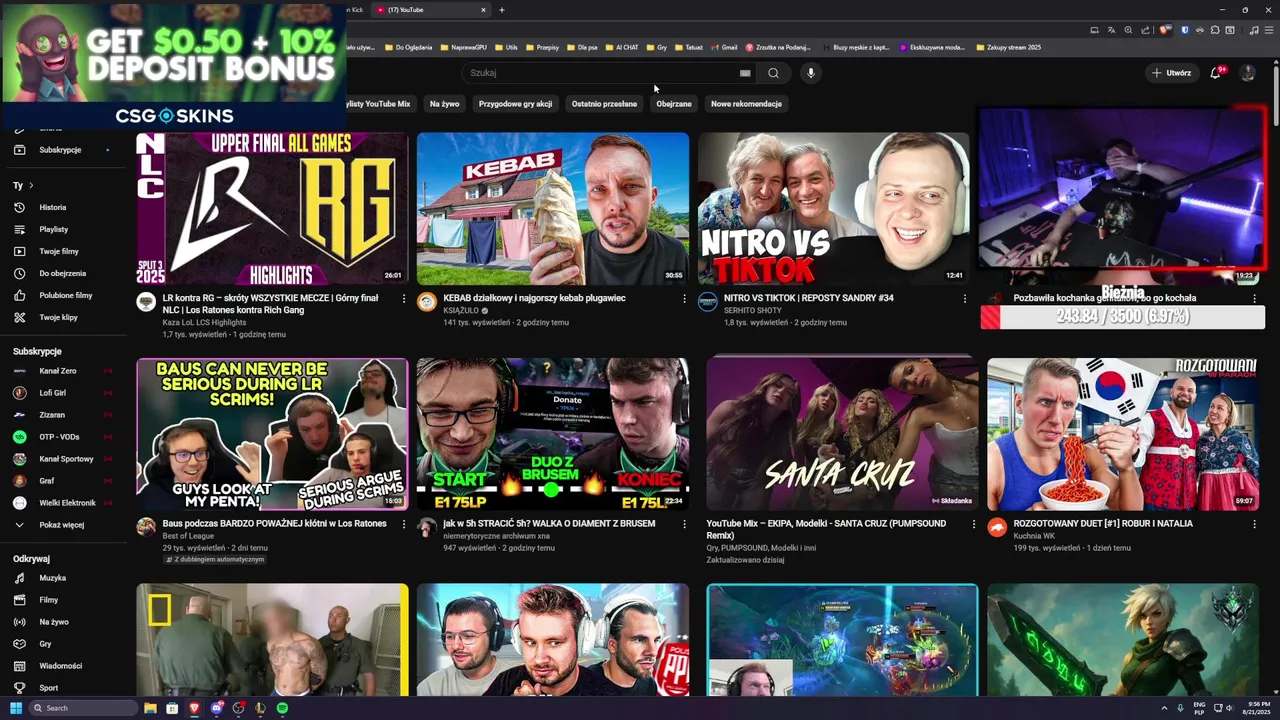Open the Zakupy stream 2025 bookmark folder

coord(1008,47)
